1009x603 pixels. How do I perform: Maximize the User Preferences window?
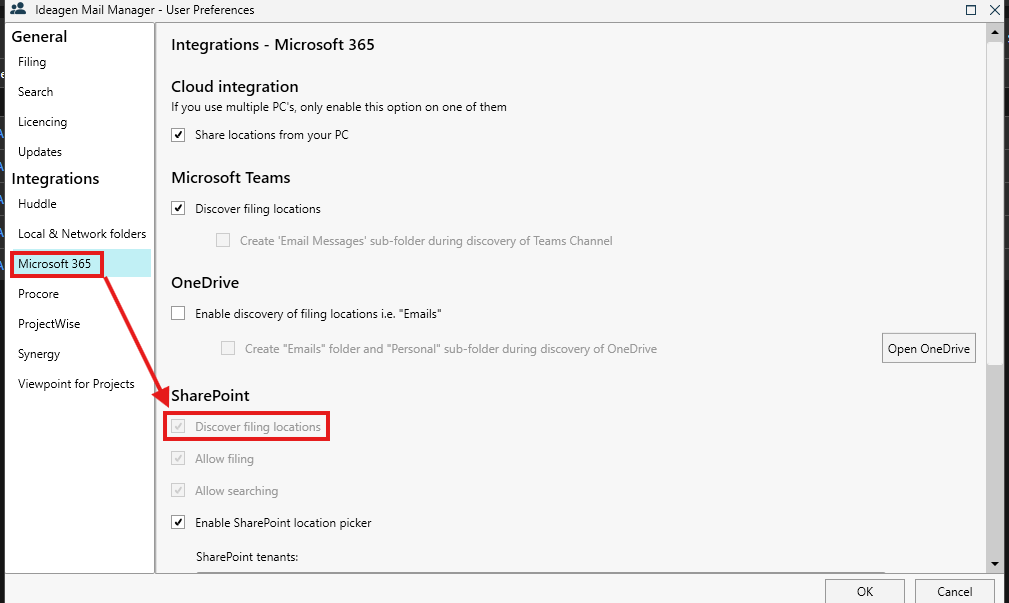click(x=971, y=10)
